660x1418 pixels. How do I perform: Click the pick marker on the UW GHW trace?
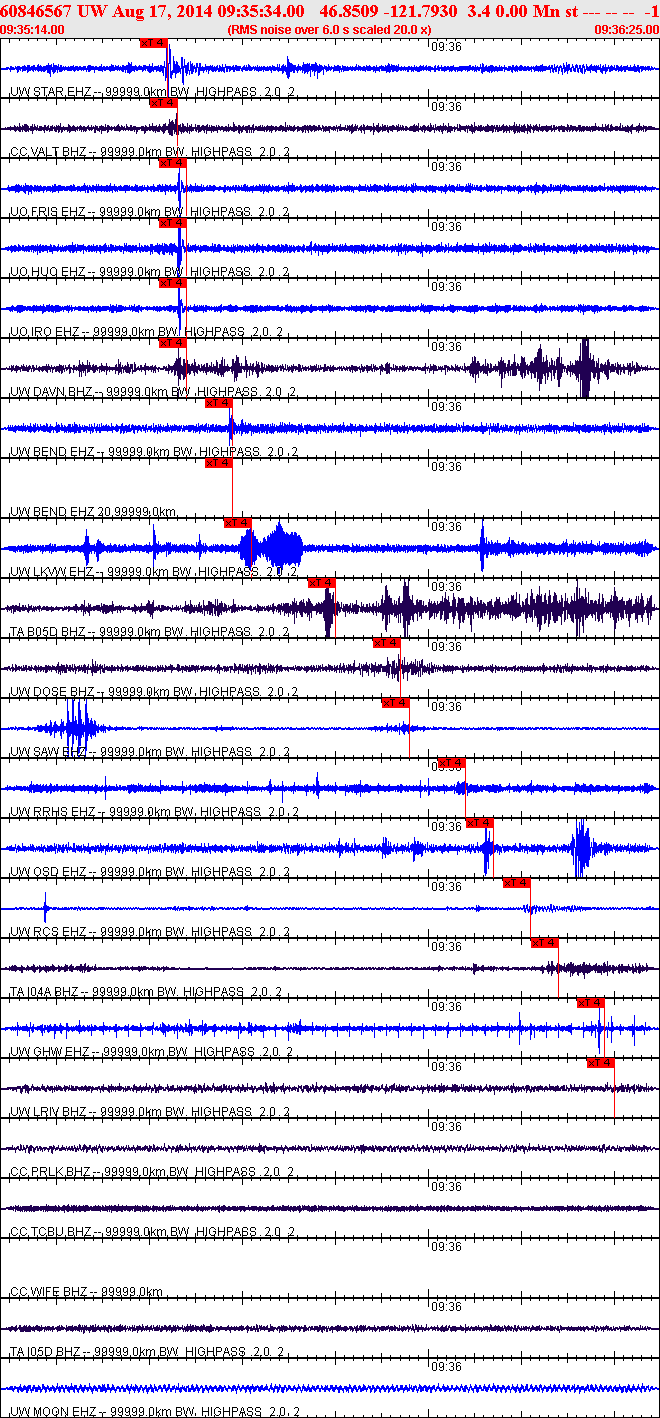[591, 1003]
